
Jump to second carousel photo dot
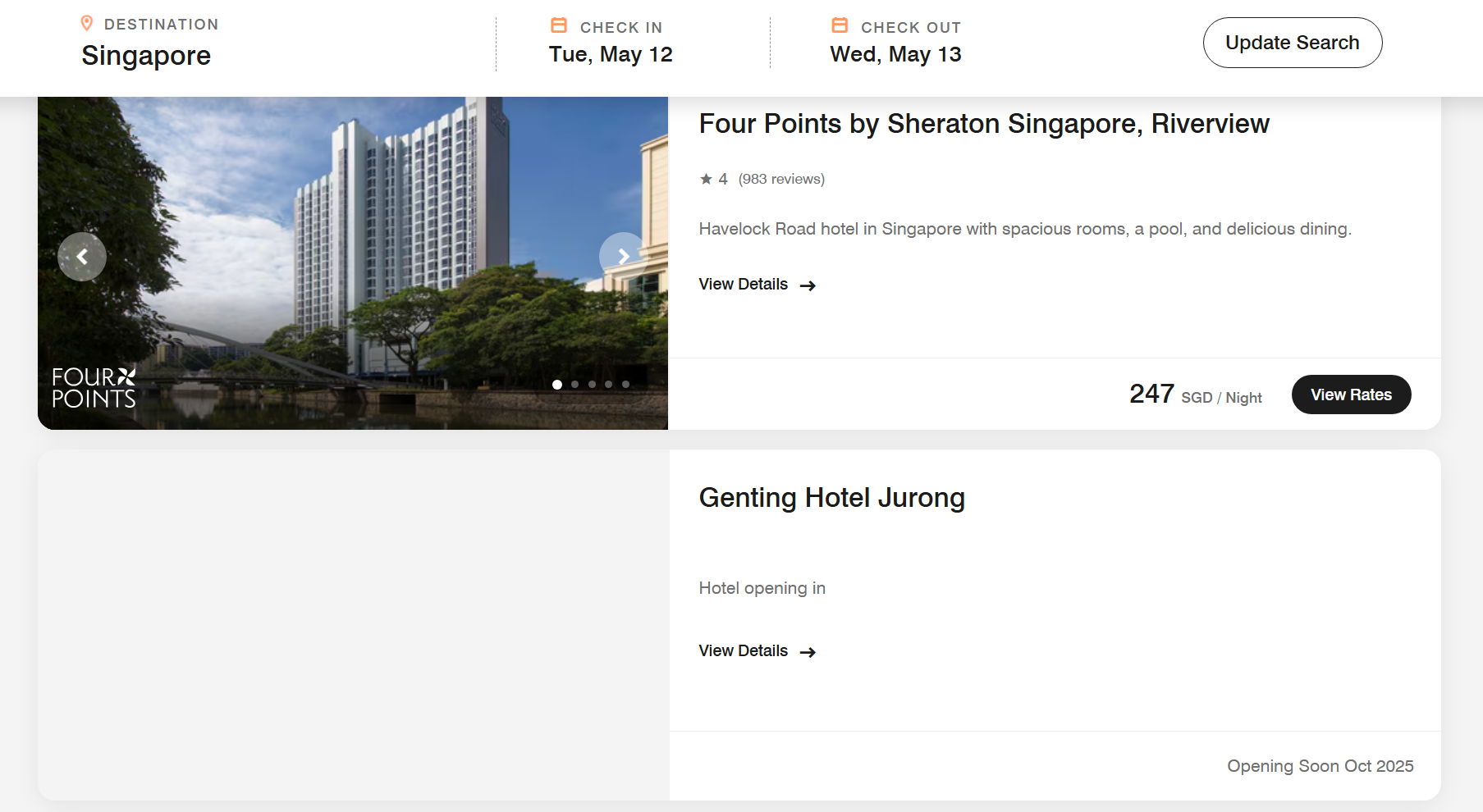[574, 385]
